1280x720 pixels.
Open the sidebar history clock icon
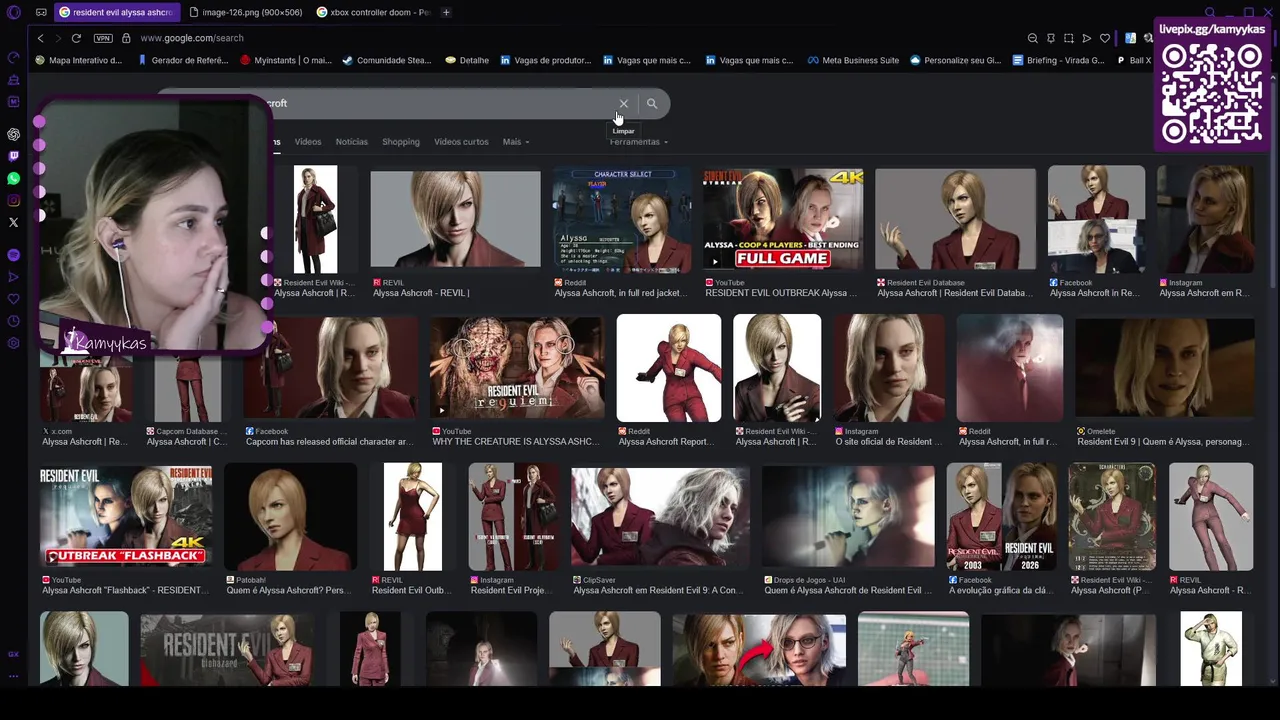point(13,321)
